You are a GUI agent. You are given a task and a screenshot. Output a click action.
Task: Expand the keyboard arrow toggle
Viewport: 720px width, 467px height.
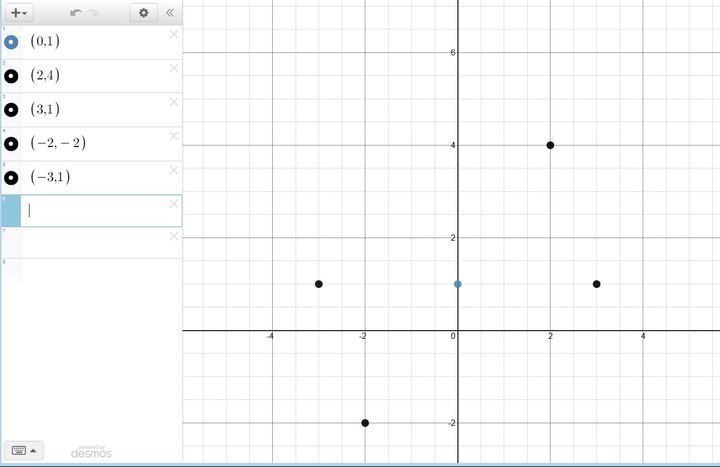coord(34,450)
